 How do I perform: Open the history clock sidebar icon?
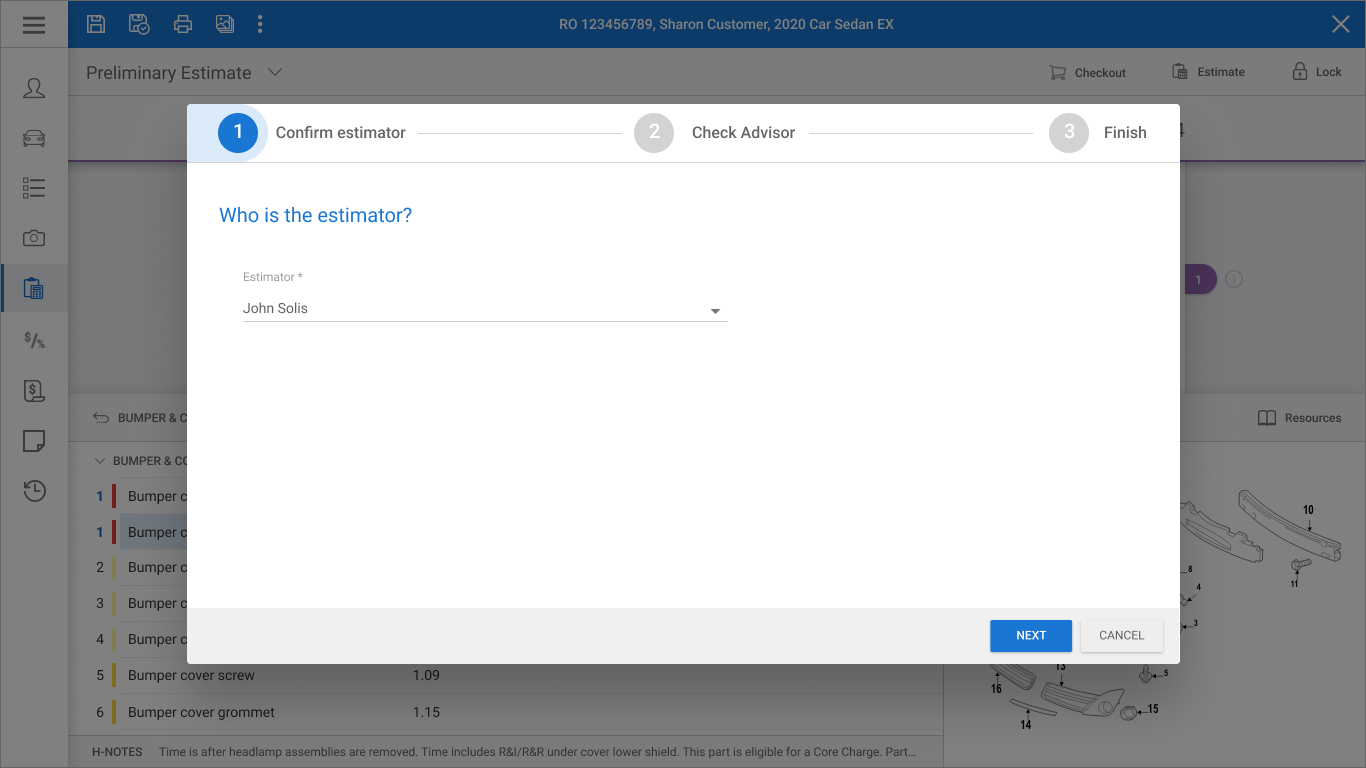tap(34, 491)
